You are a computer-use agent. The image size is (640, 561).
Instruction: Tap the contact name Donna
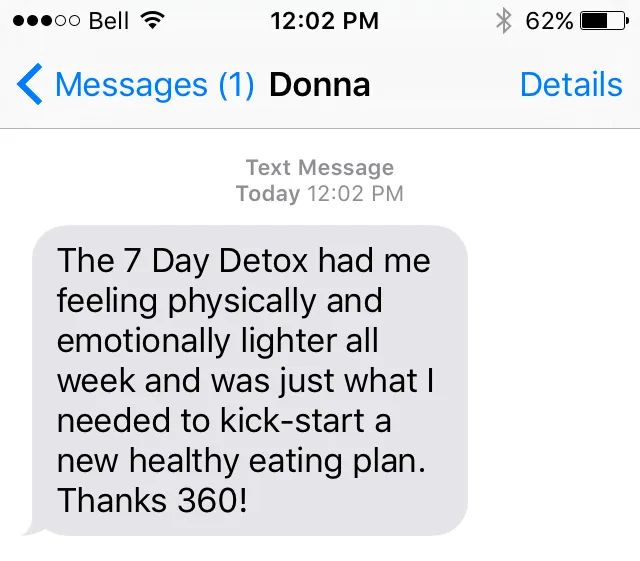[x=320, y=85]
